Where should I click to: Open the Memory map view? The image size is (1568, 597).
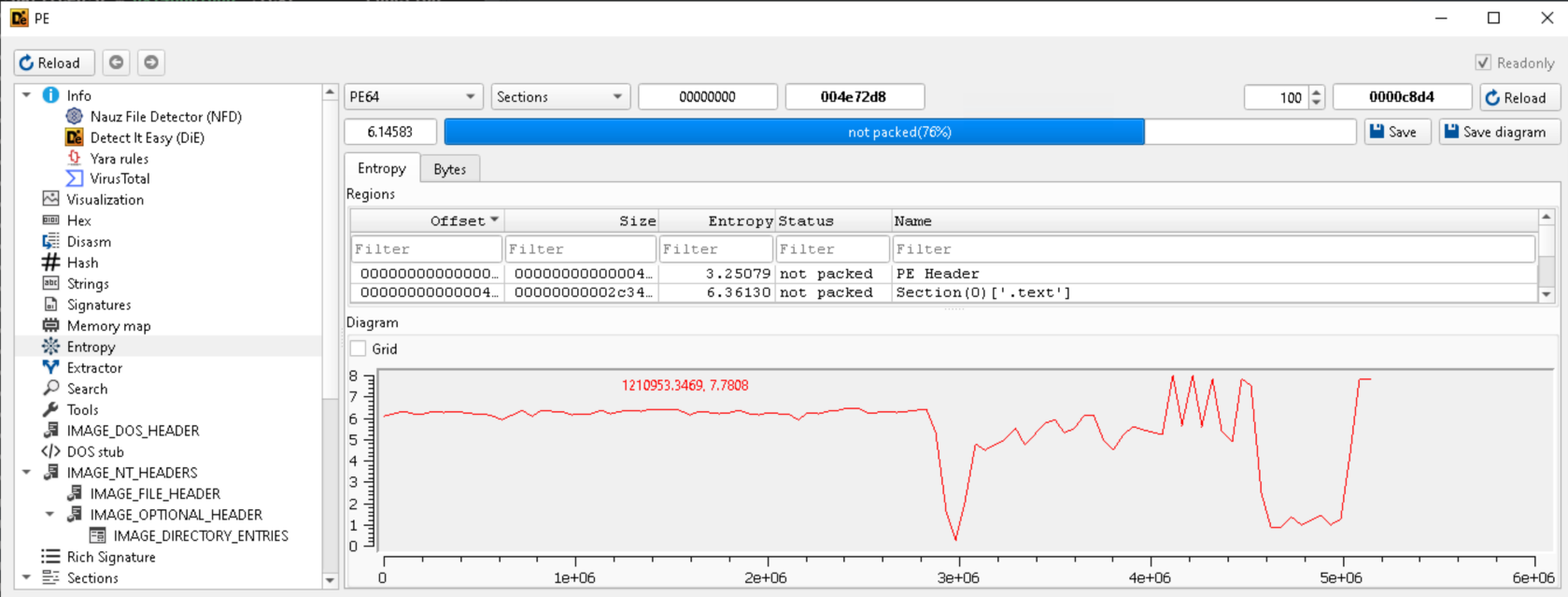point(108,326)
